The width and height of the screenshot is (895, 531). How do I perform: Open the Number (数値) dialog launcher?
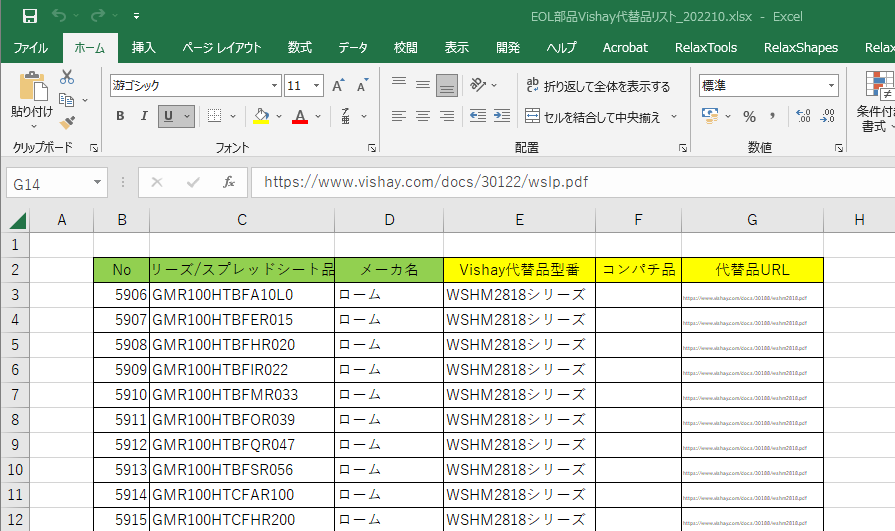(838, 148)
